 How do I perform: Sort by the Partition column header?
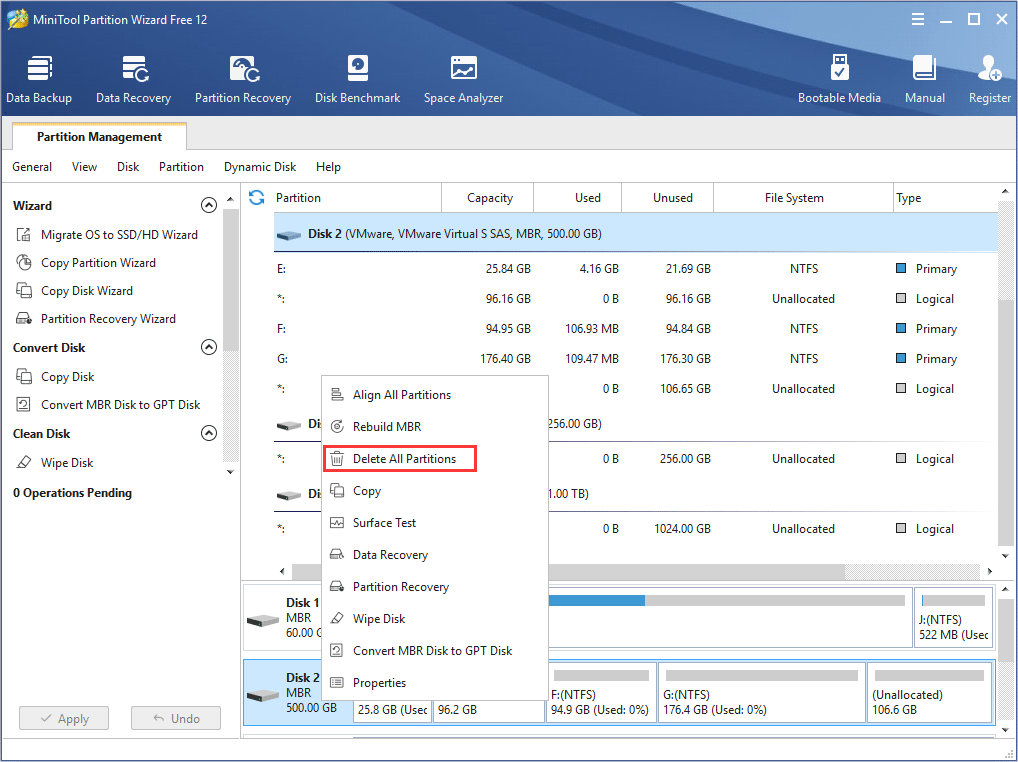[357, 198]
